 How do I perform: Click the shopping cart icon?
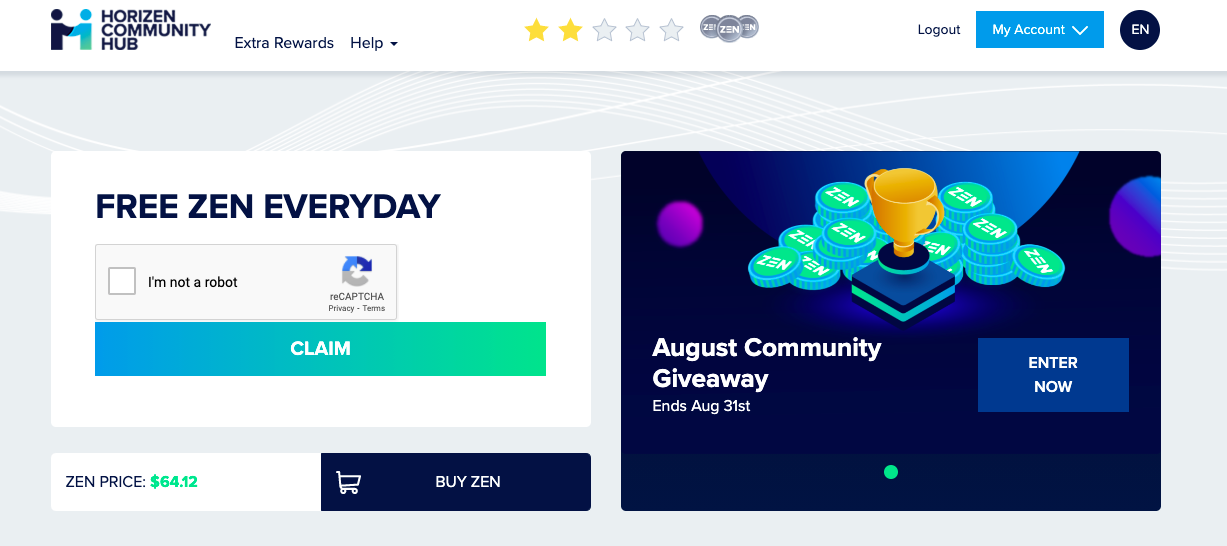[x=348, y=482]
